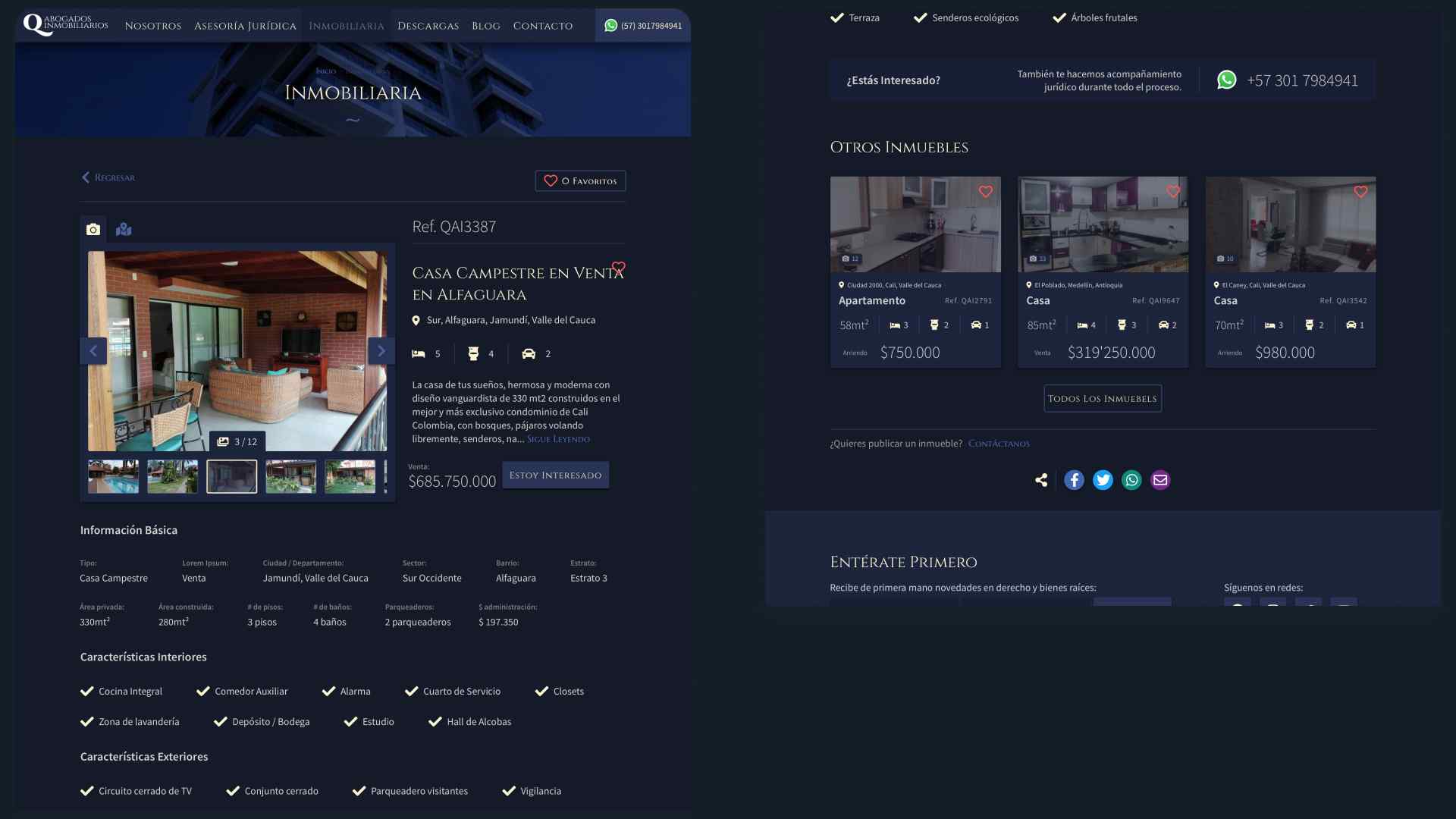
Task: Select the pool photo thumbnail
Action: (112, 476)
